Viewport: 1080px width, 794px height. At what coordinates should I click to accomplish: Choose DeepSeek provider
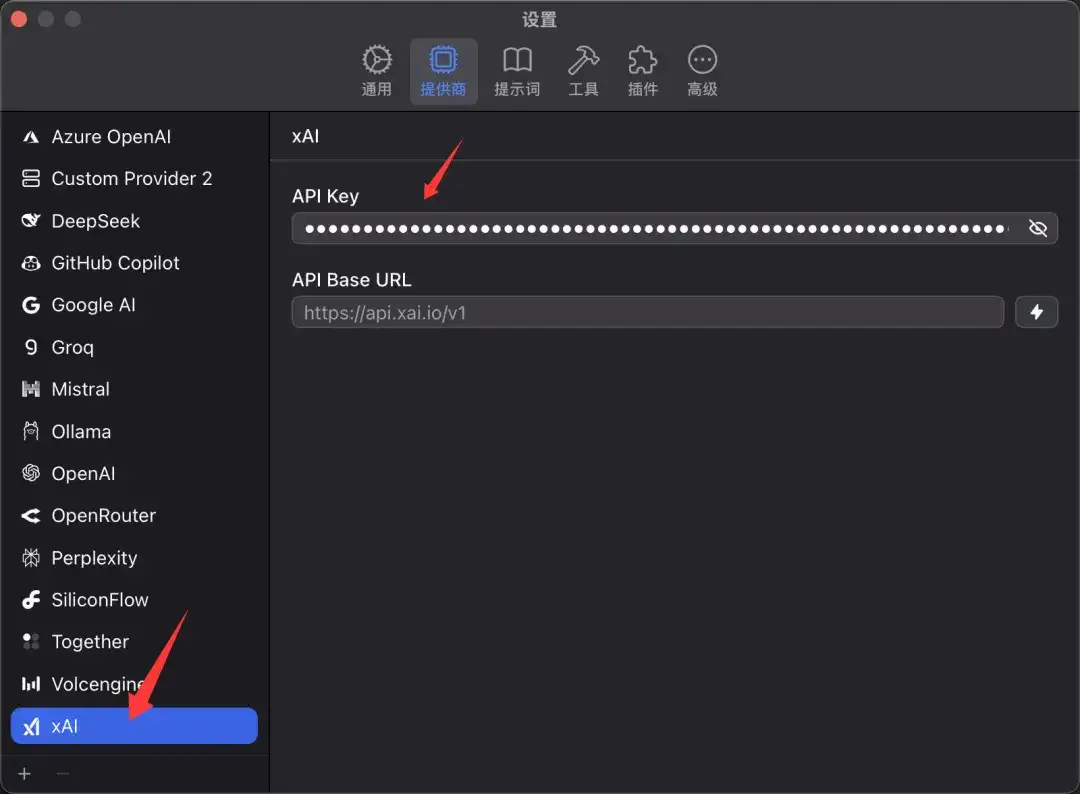pyautogui.click(x=134, y=221)
